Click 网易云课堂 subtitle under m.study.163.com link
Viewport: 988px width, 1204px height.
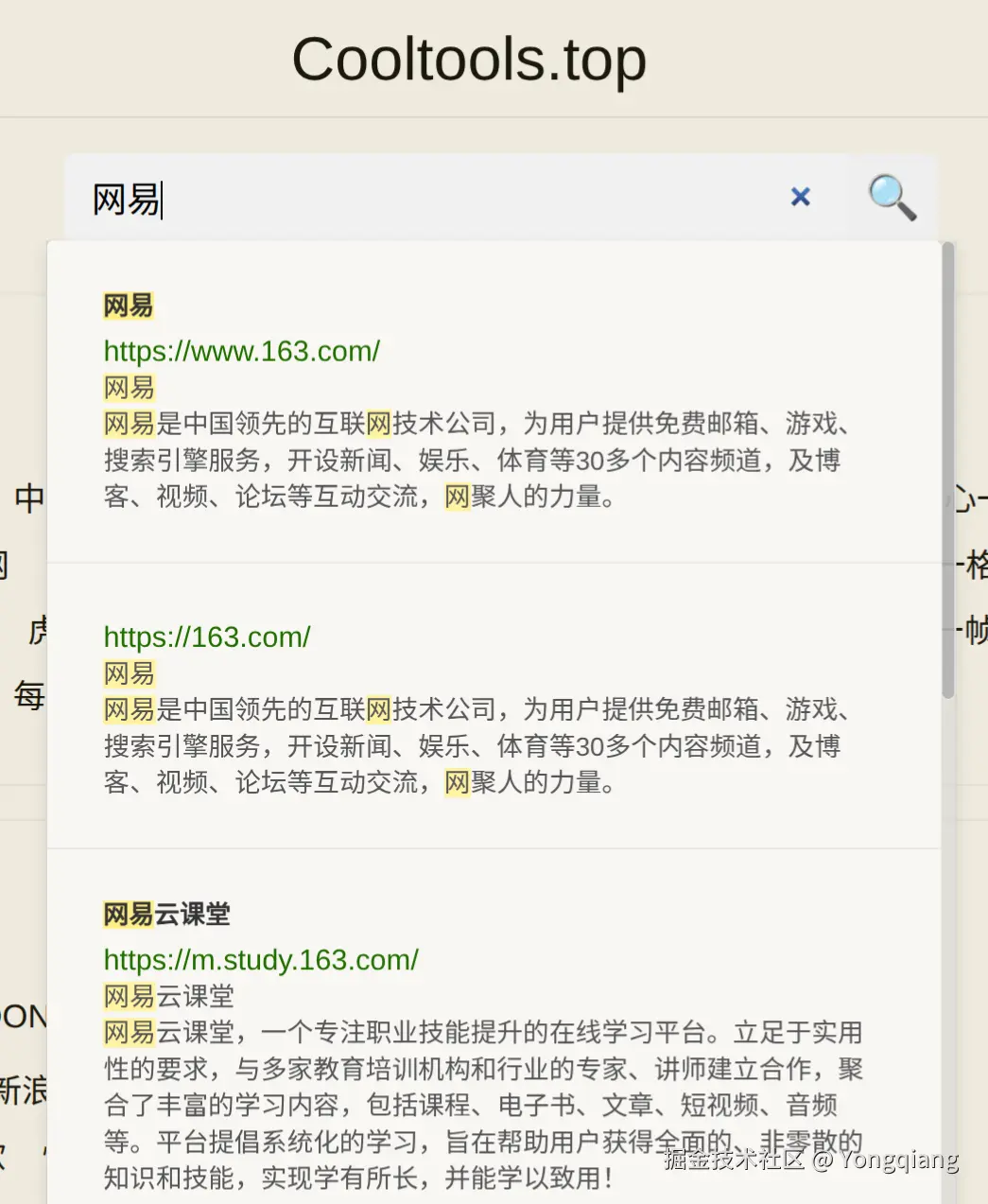(x=169, y=996)
